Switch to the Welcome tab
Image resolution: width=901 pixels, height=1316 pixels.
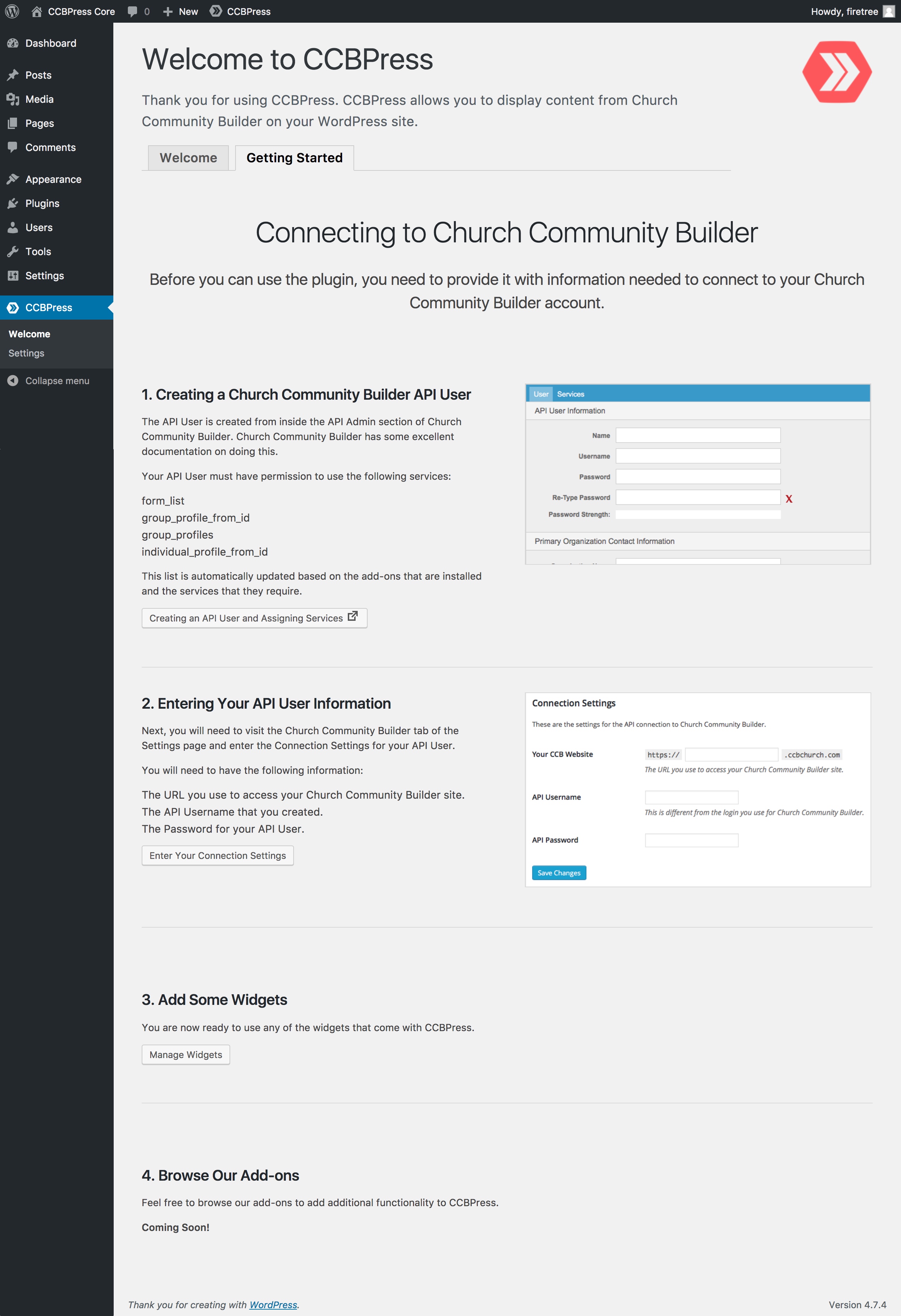pyautogui.click(x=188, y=158)
